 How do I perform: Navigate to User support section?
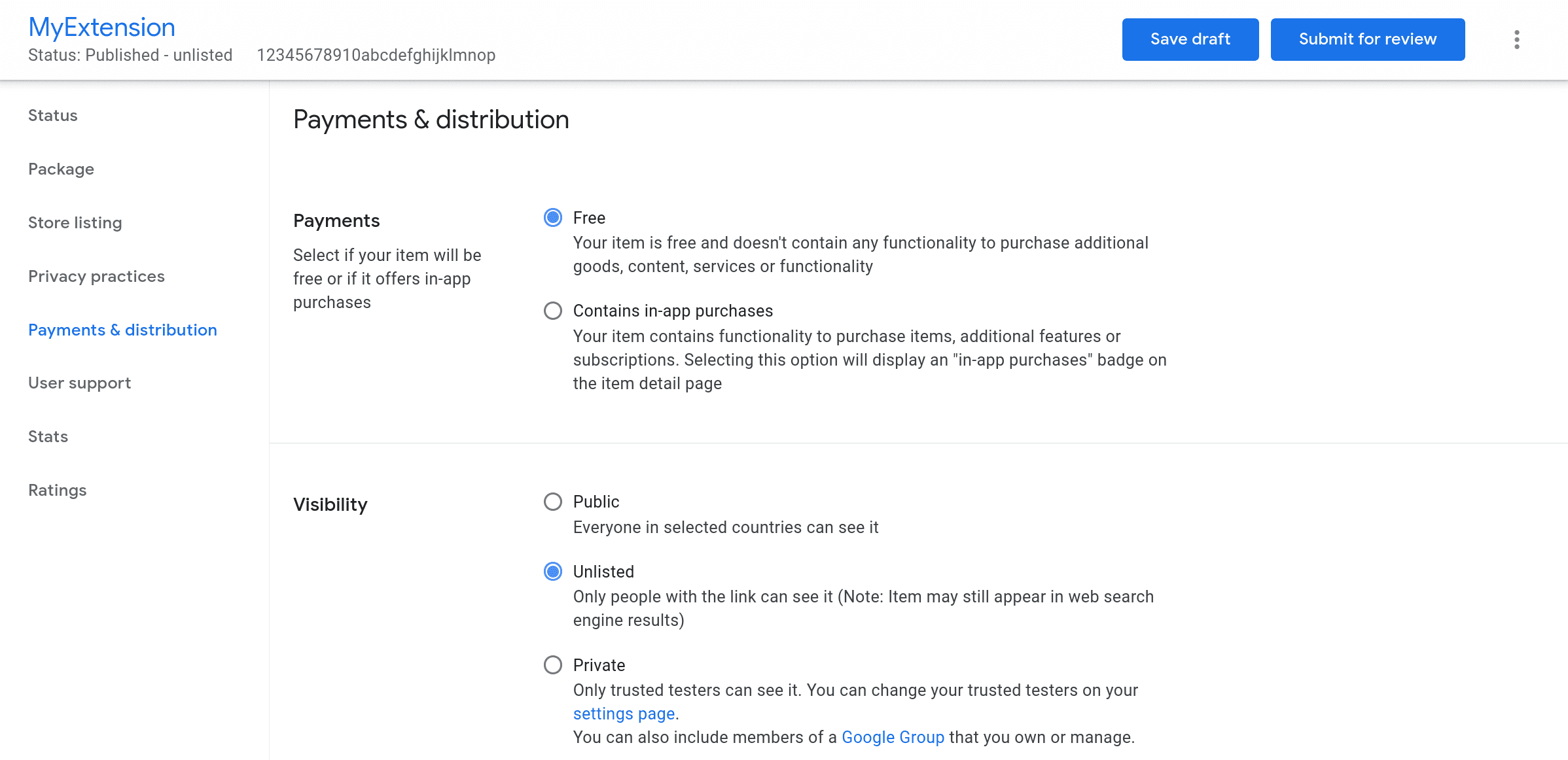80,383
